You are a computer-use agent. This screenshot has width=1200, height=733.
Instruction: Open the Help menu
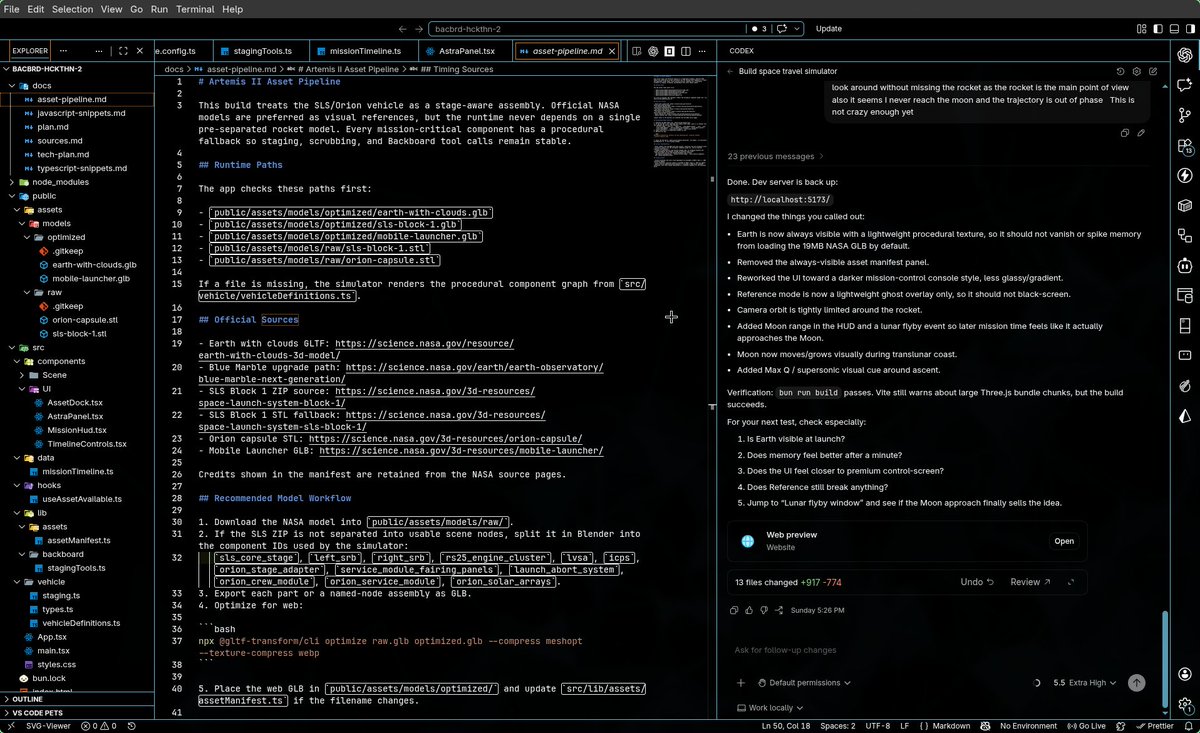click(232, 9)
